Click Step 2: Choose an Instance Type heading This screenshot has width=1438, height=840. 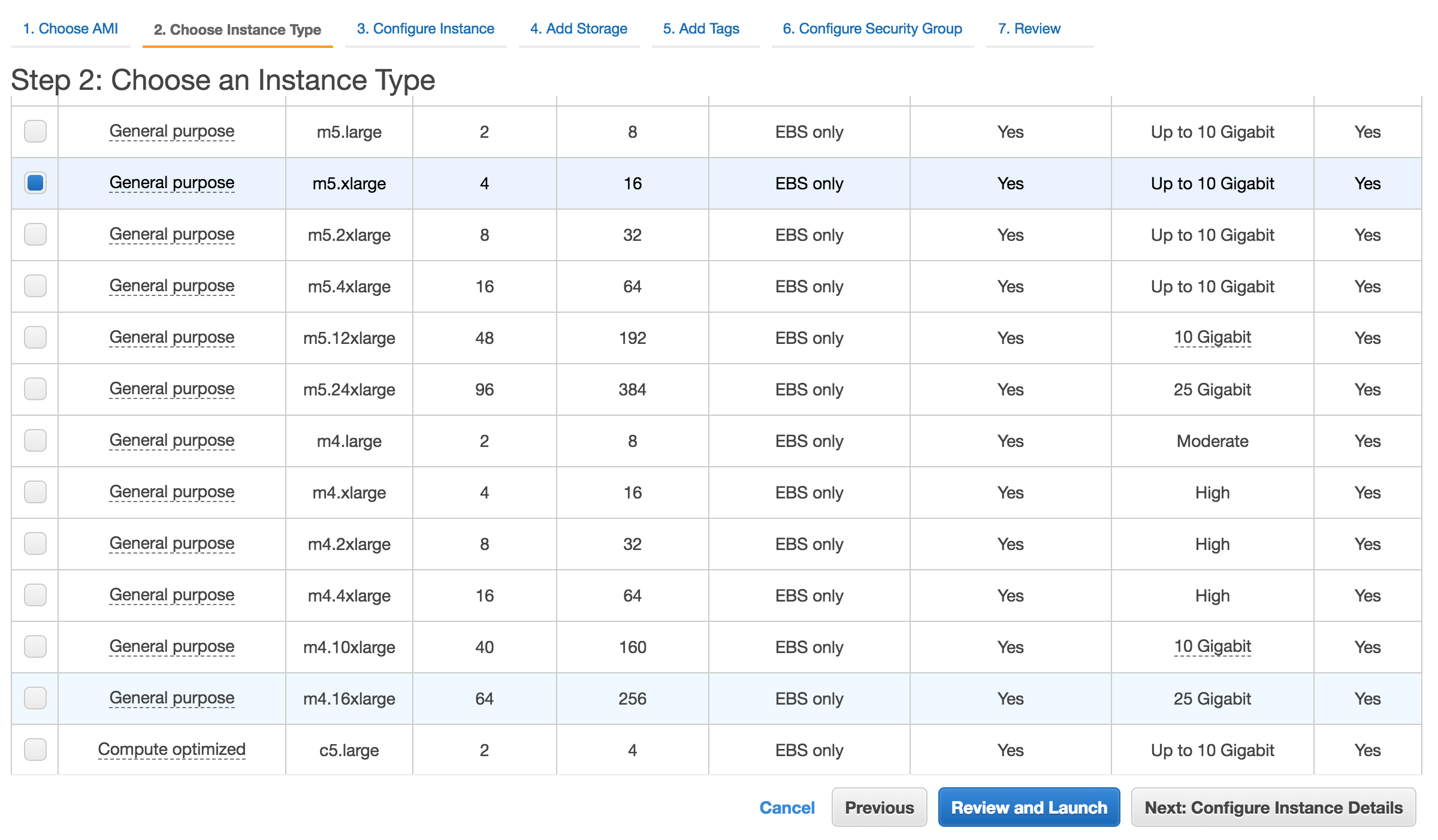click(x=223, y=80)
